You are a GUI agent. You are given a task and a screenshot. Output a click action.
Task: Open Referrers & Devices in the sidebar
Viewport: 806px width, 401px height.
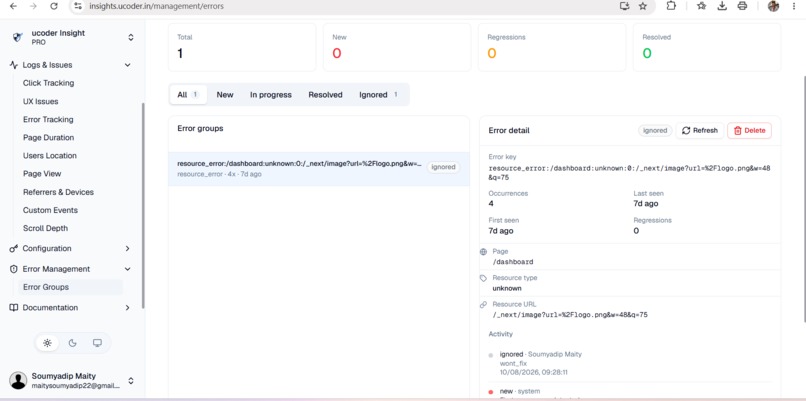point(58,192)
